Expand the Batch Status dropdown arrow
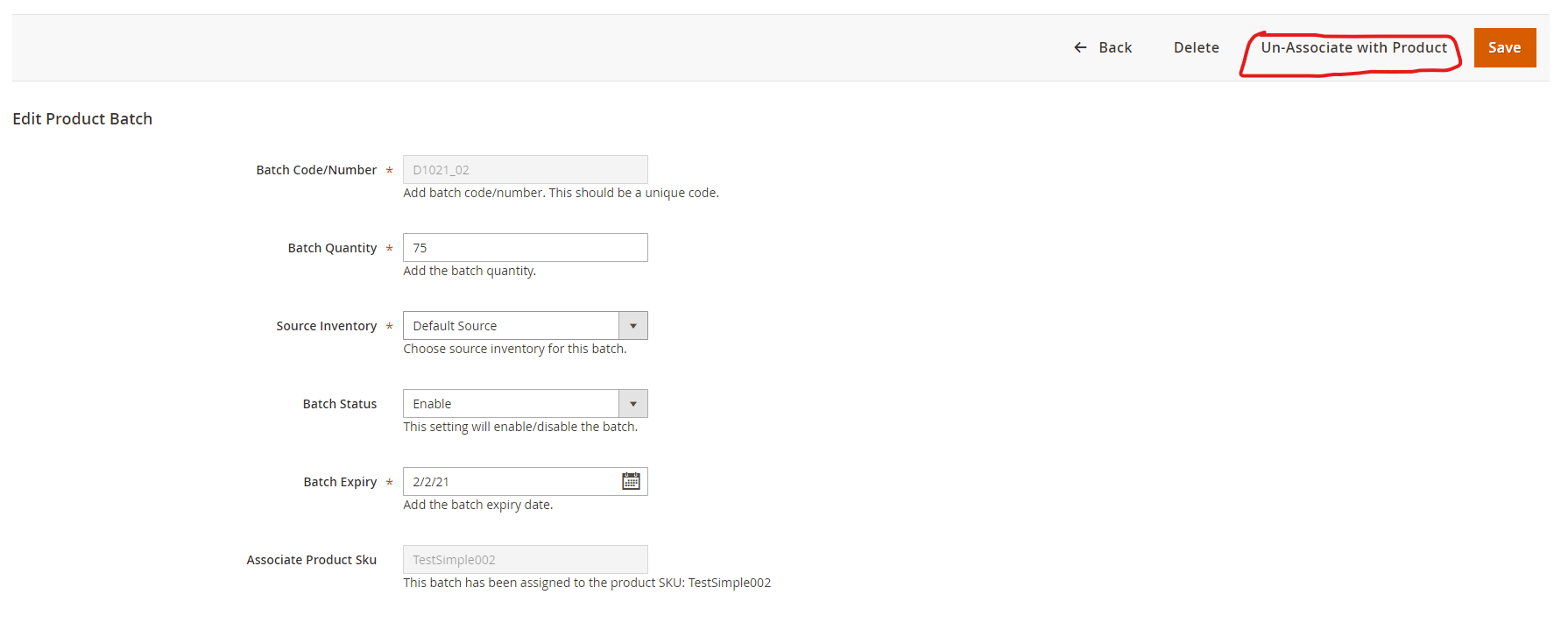 coord(632,404)
